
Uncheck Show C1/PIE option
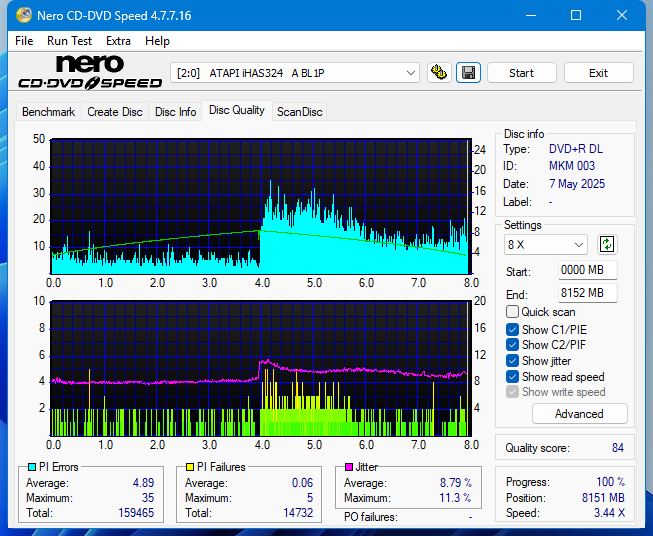513,329
